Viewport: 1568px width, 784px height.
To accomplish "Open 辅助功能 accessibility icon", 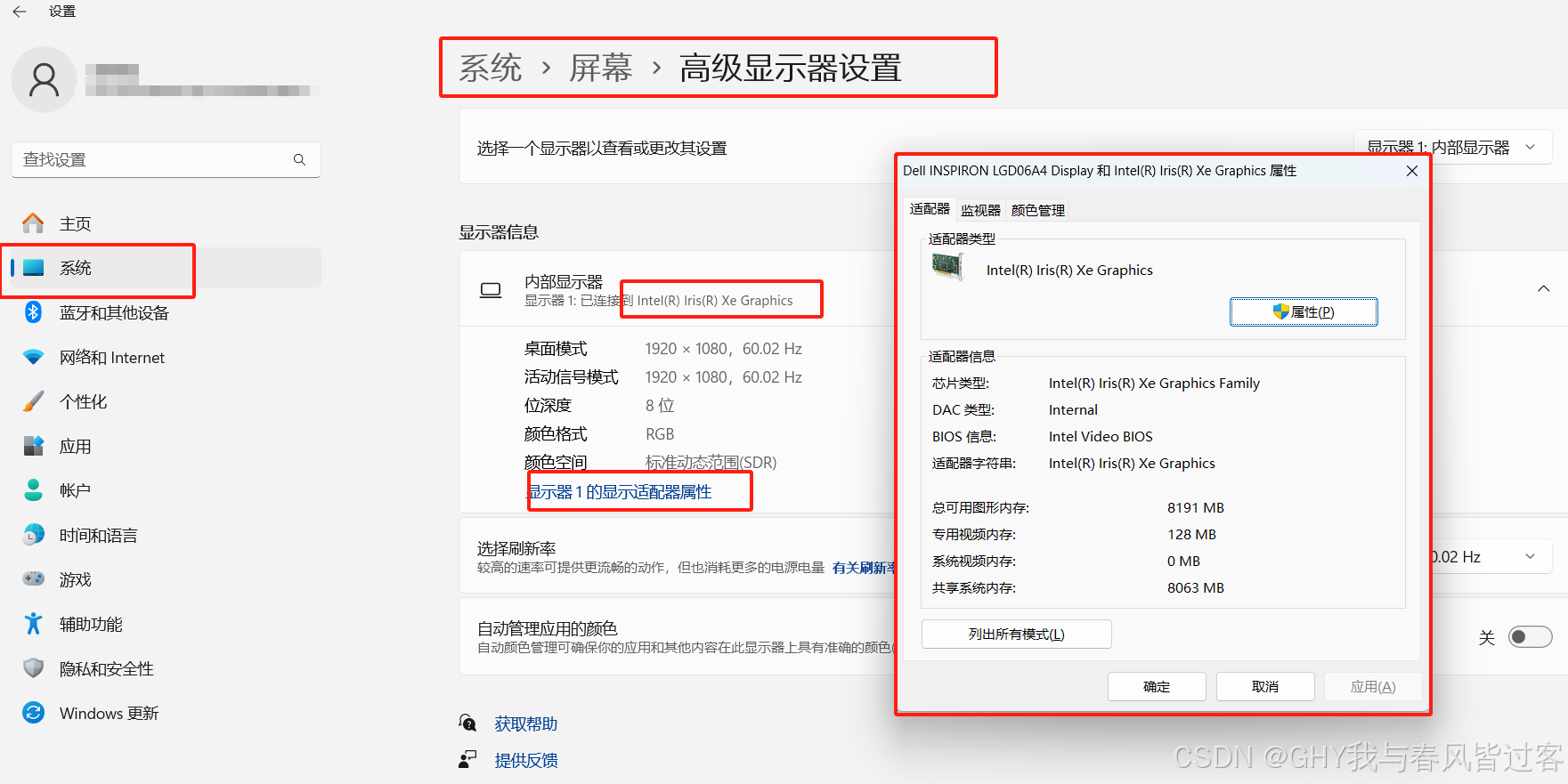I will pyautogui.click(x=33, y=624).
